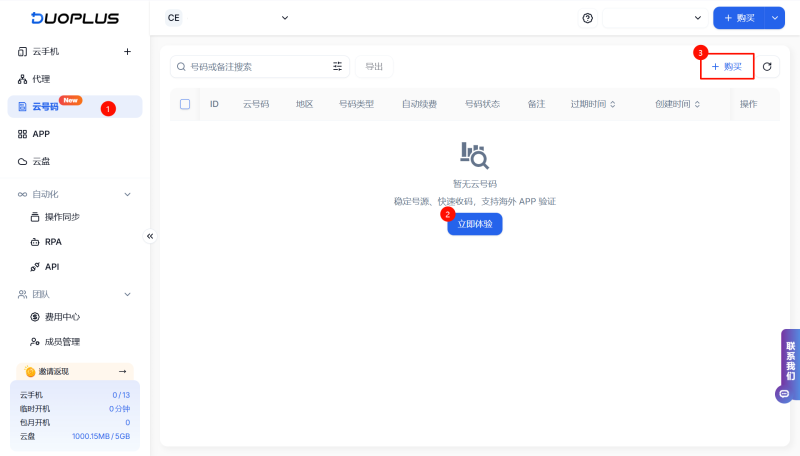This screenshot has height=456, width=800.
Task: Click the outlined 购买 button in table toolbar
Action: point(726,67)
